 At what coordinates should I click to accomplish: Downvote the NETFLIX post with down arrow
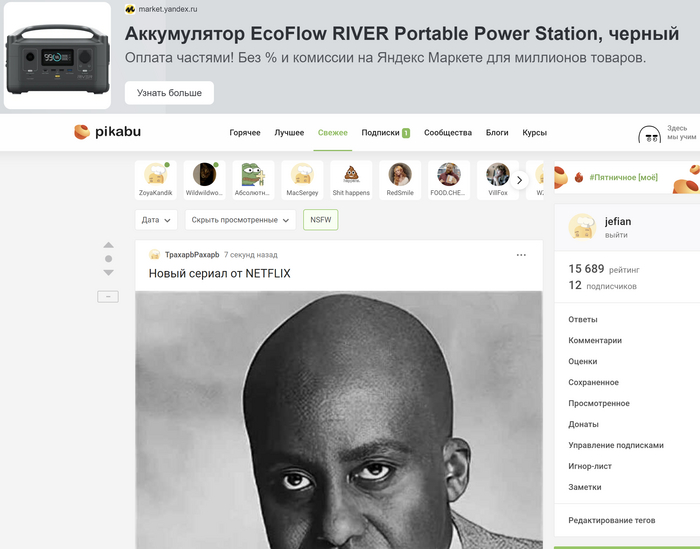(108, 272)
